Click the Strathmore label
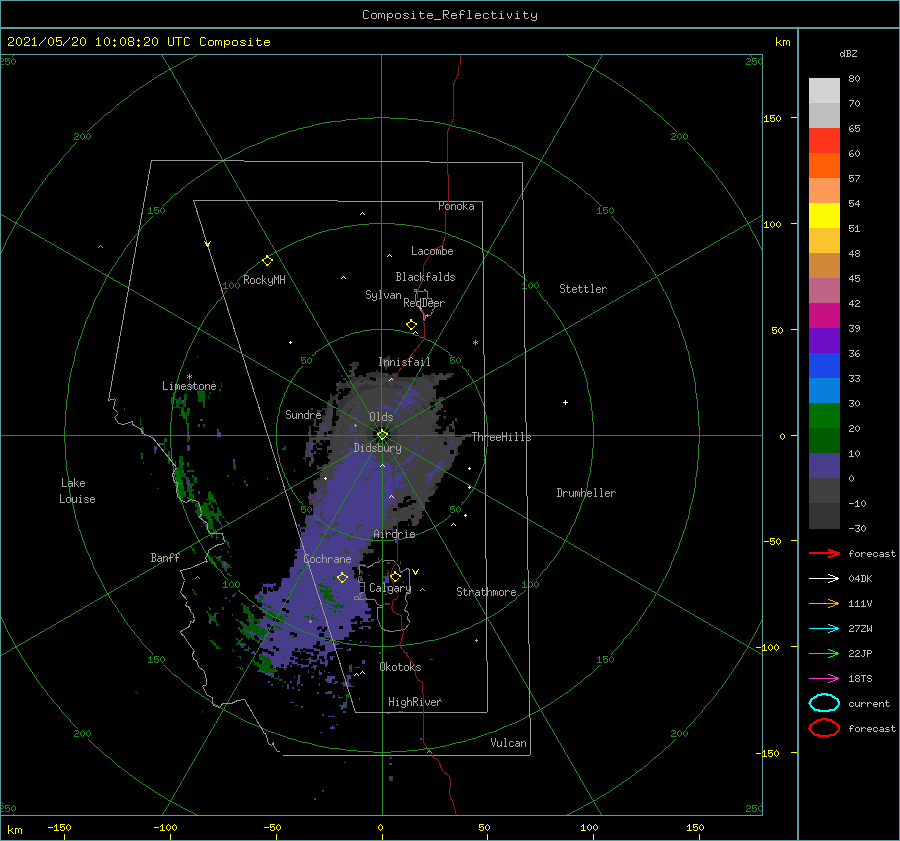Image resolution: width=900 pixels, height=841 pixels. pyautogui.click(x=486, y=592)
